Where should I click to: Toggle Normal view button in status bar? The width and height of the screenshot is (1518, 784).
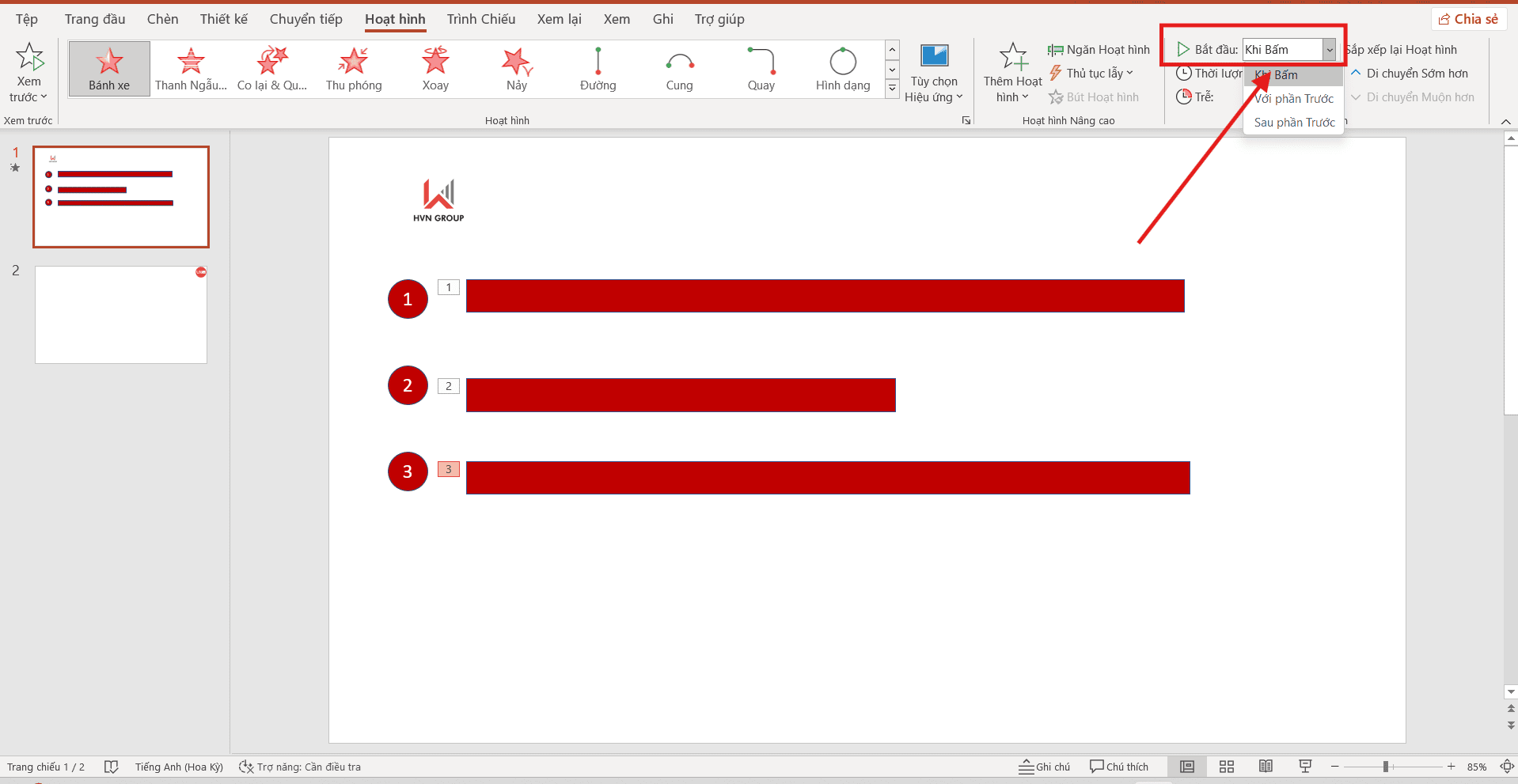(1187, 767)
